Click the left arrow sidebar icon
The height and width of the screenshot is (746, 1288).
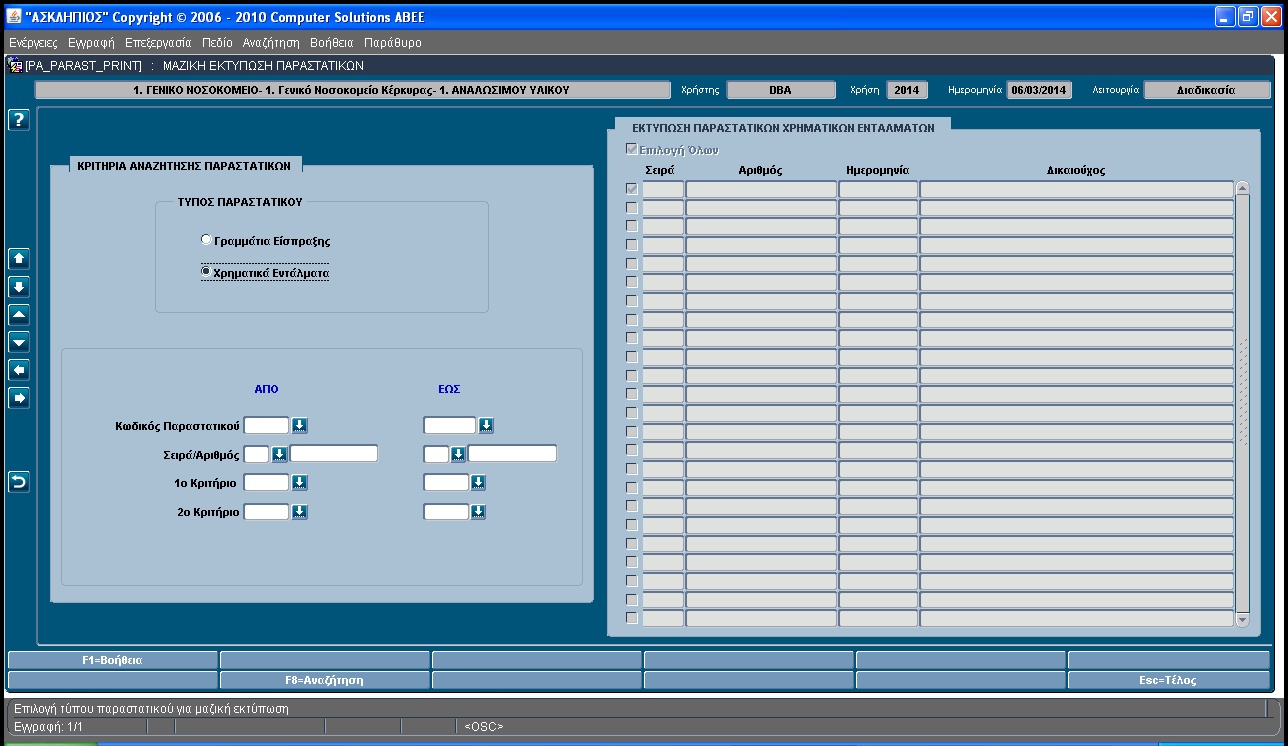pos(19,370)
